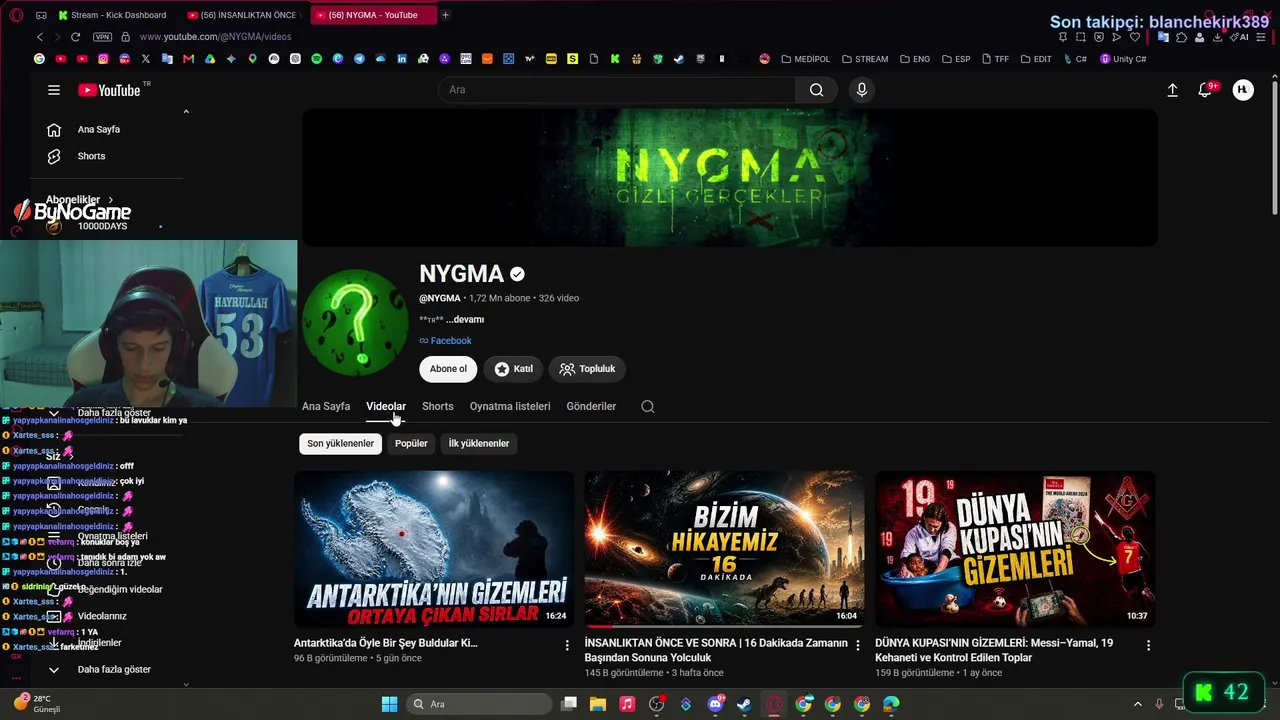Open the EDIT bookmarks folder
Image resolution: width=1280 pixels, height=720 pixels.
pos(1036,59)
